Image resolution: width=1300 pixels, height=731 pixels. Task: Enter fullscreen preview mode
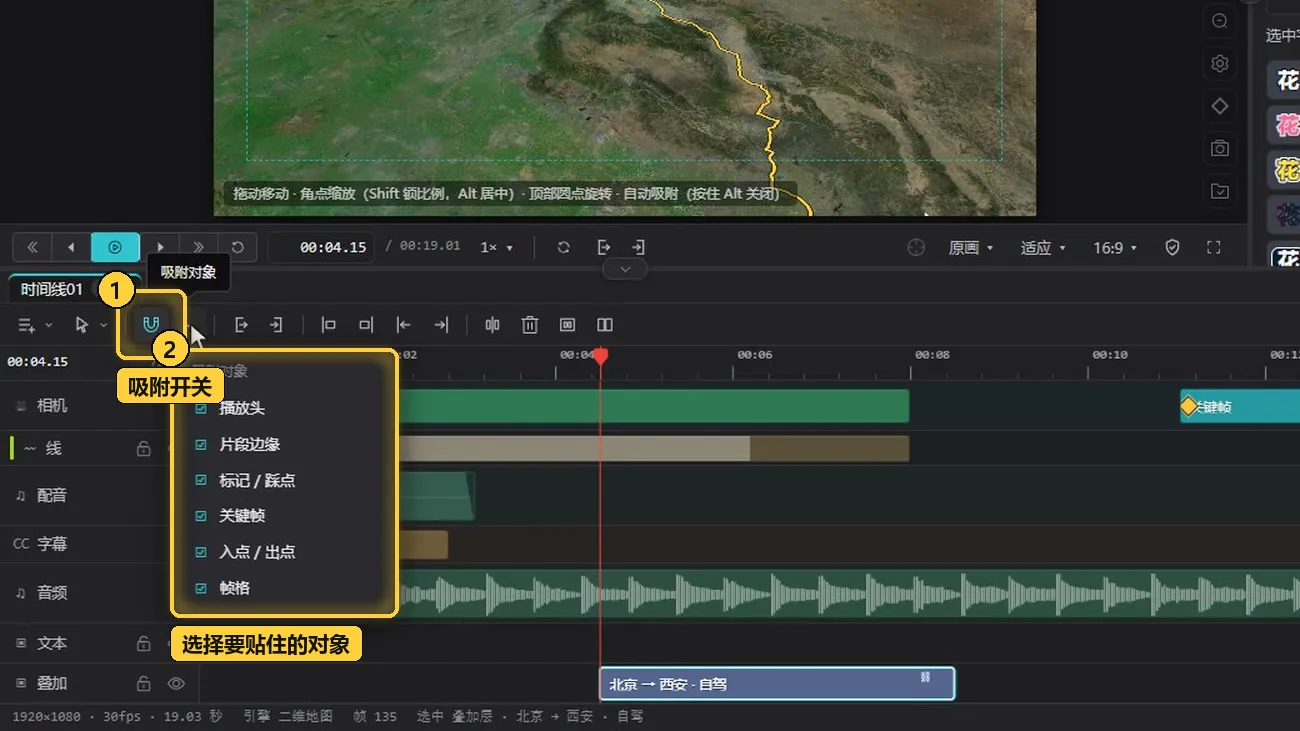tap(1214, 247)
